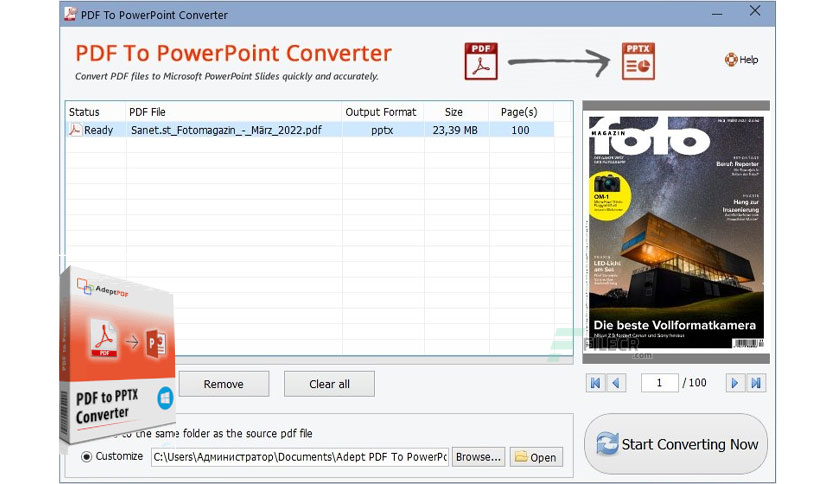Select the Customize radio option
836x484 pixels.
(x=86, y=457)
